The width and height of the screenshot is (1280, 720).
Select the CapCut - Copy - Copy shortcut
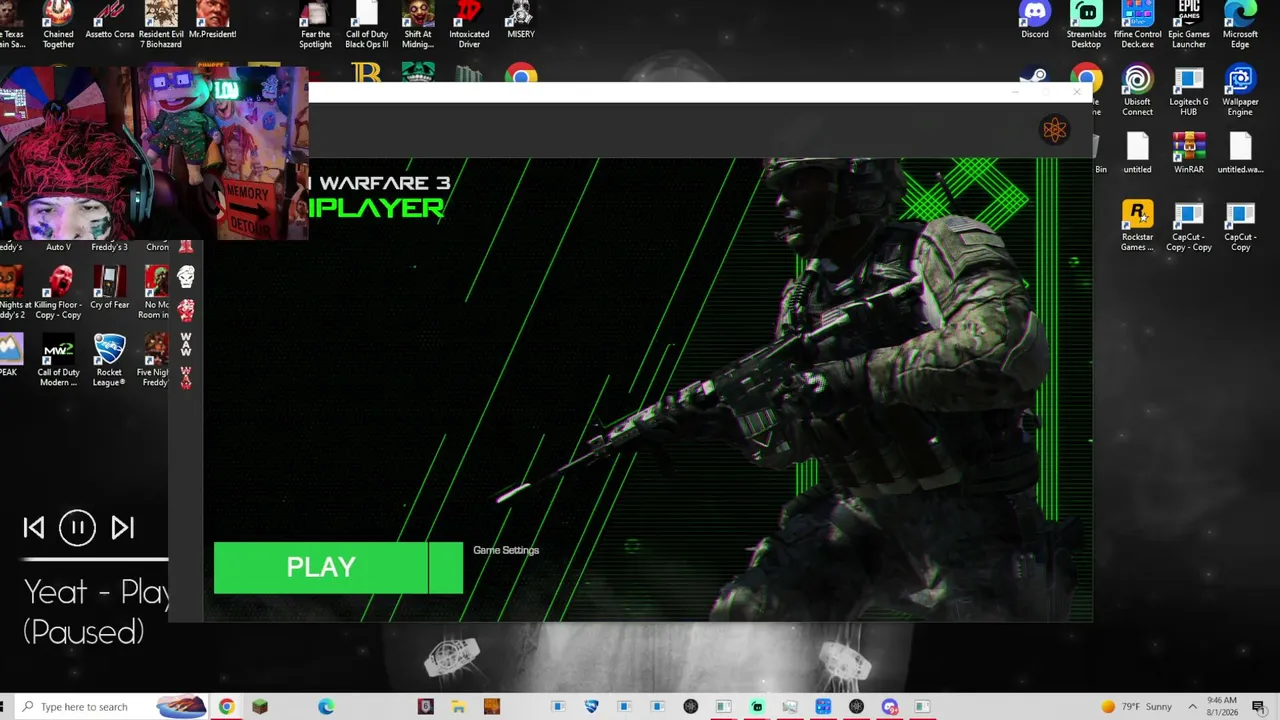pos(1189,226)
